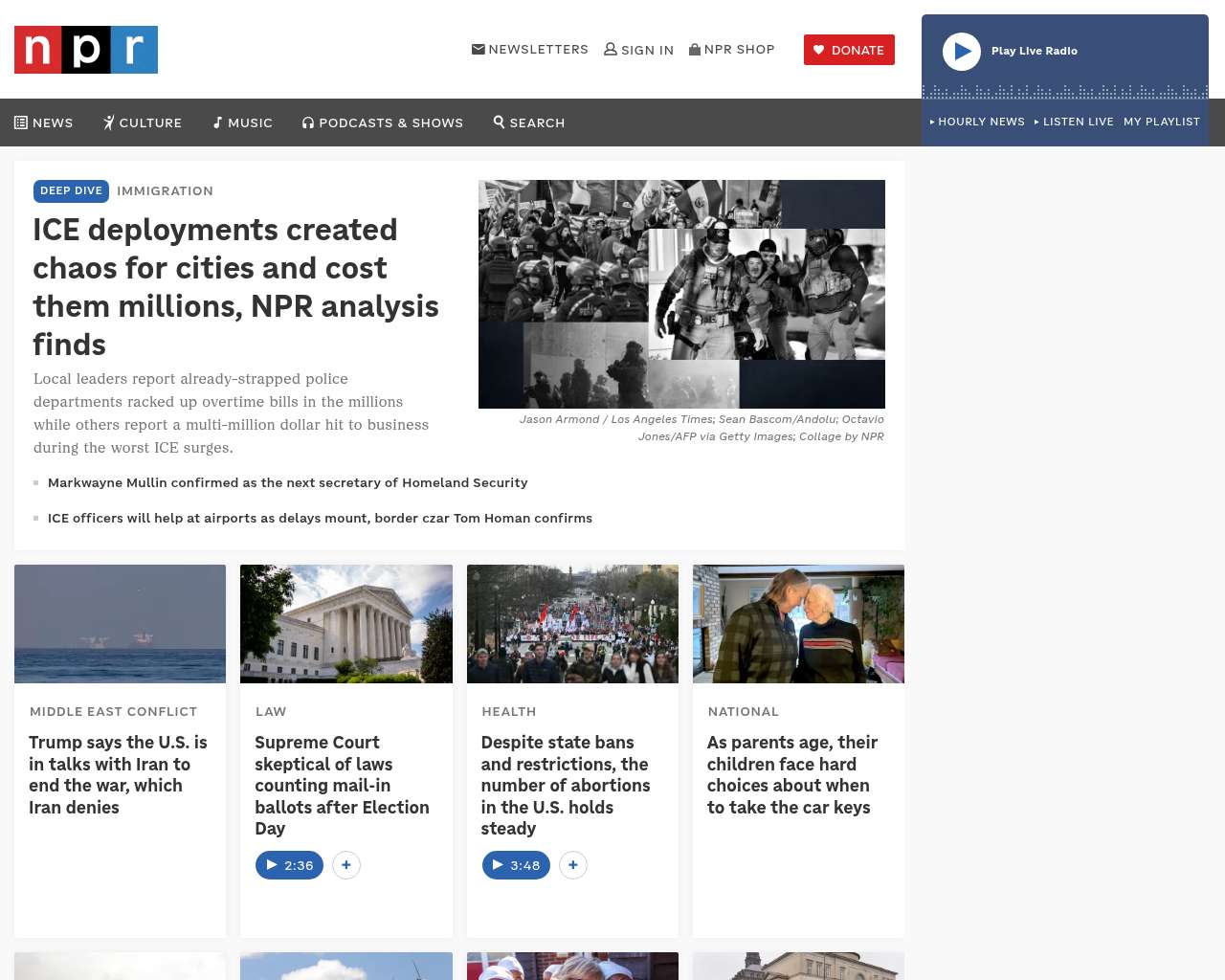Open the NPR Shop bag link
Image resolution: width=1225 pixels, height=980 pixels.
coord(695,49)
